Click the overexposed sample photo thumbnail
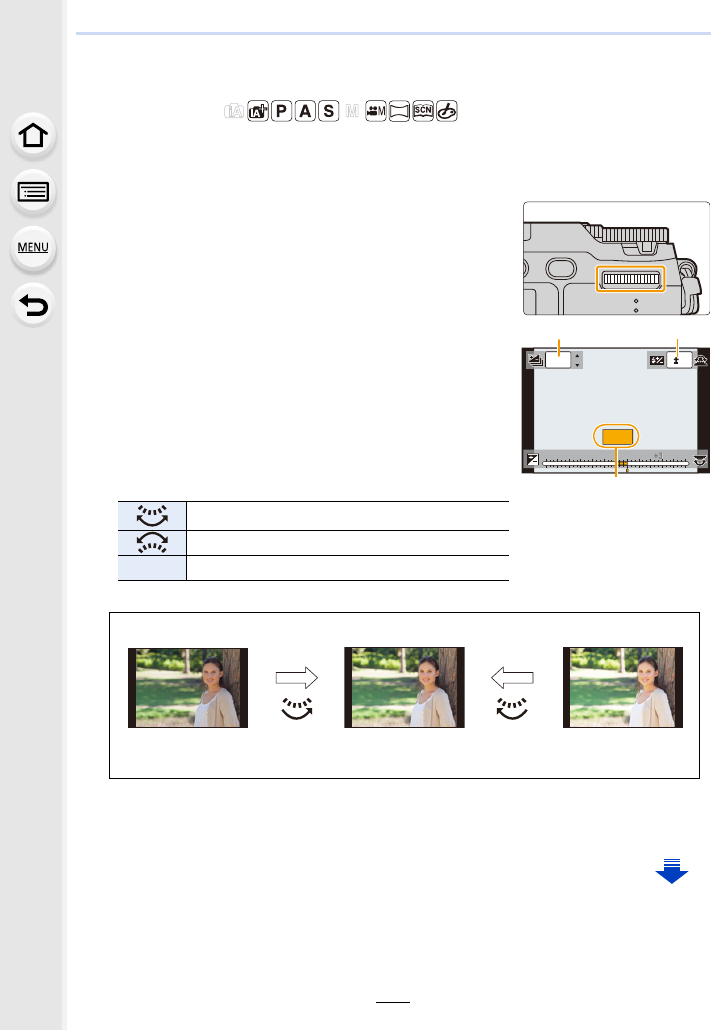711x1030 pixels. (x=623, y=688)
